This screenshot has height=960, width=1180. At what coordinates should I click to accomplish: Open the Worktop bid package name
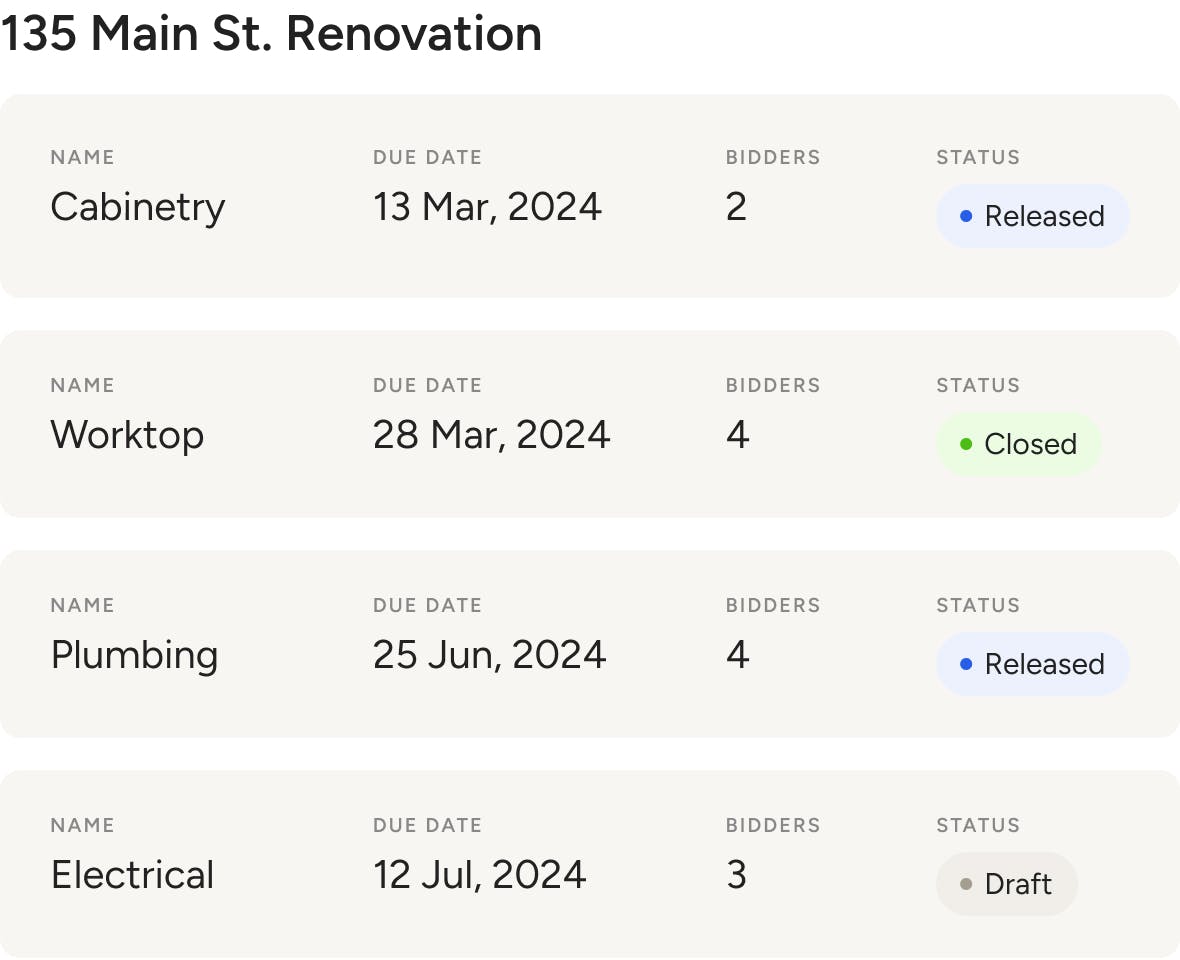coord(127,435)
